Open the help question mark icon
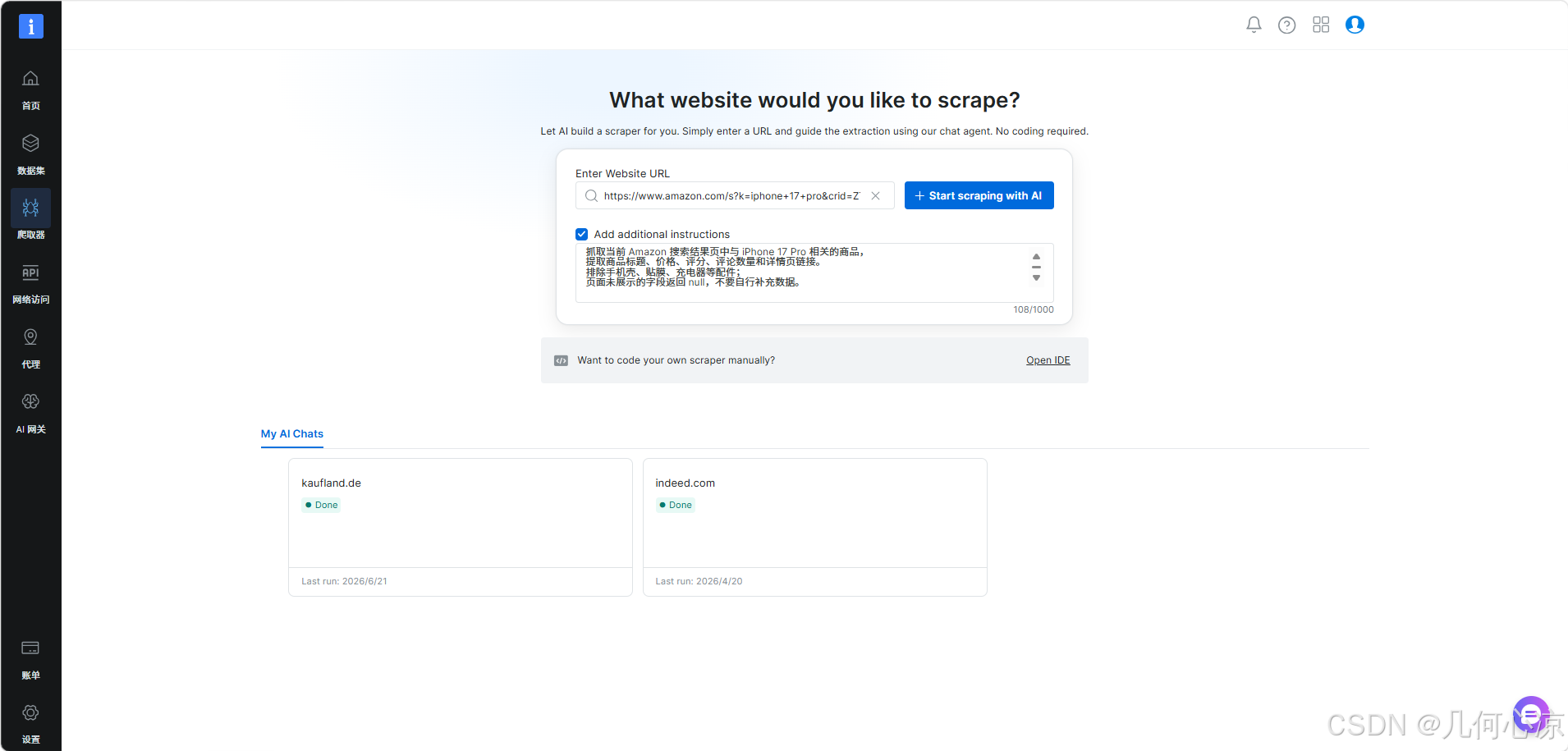 coord(1287,25)
